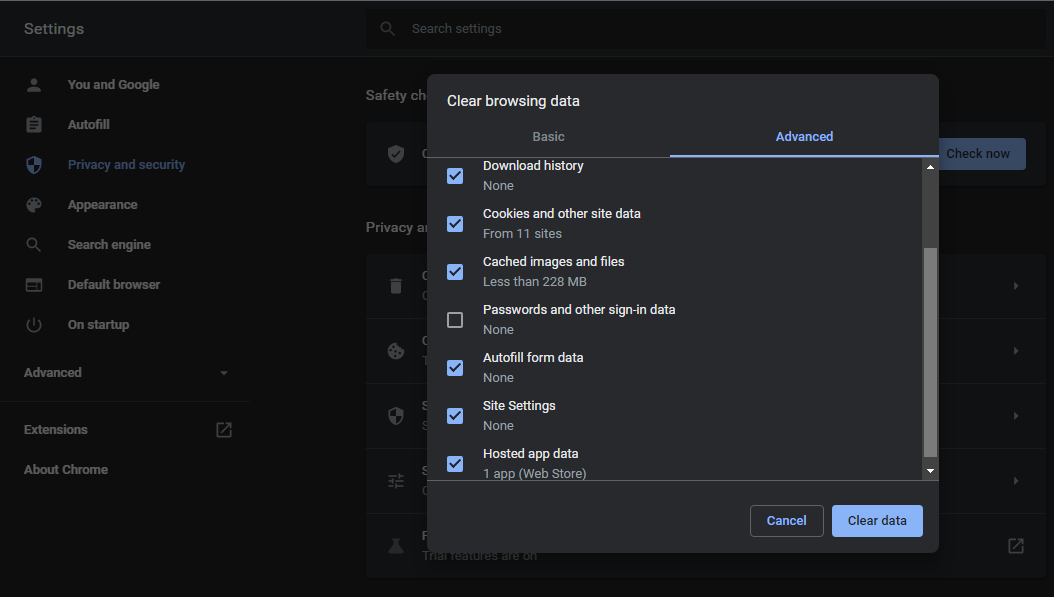Click the Autofill clipboard icon
Image resolution: width=1054 pixels, height=597 pixels.
(34, 125)
